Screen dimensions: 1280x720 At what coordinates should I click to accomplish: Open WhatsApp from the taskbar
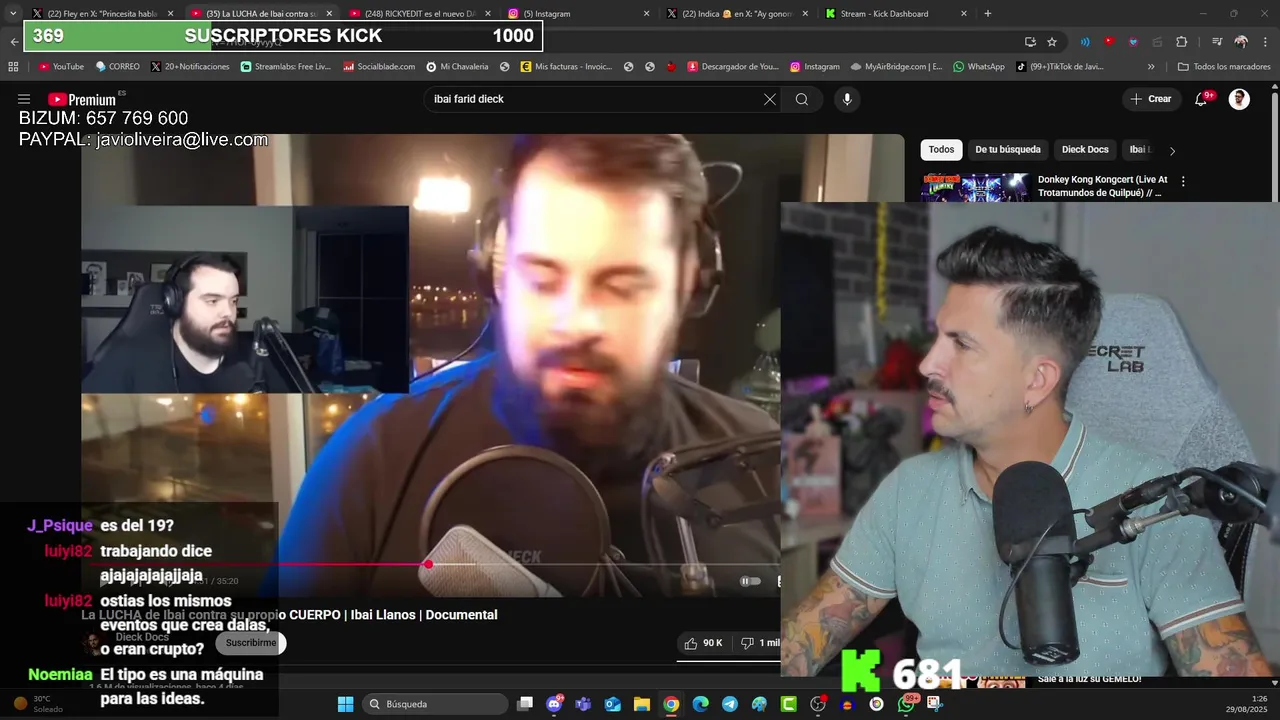pyautogui.click(x=906, y=704)
